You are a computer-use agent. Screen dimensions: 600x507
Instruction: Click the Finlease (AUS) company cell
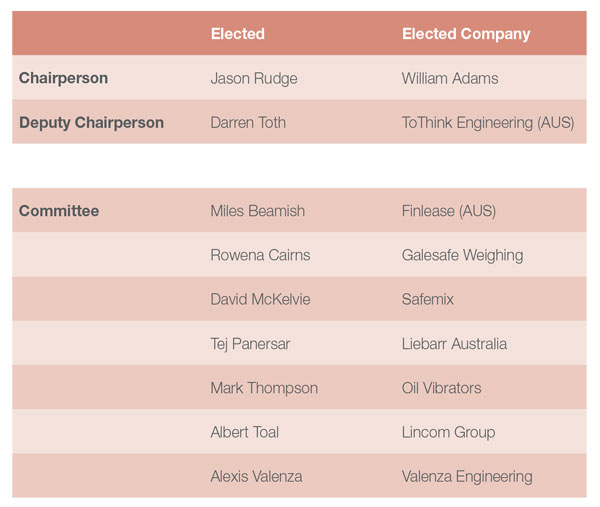[x=448, y=211]
